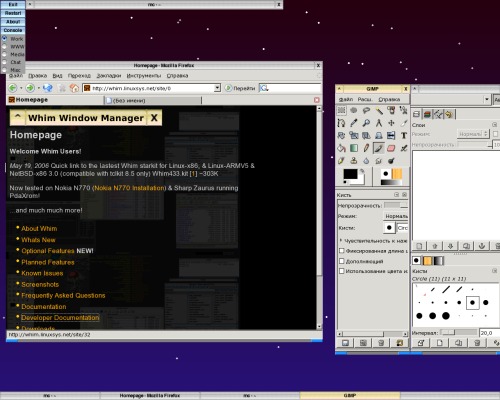Switch to the Channels tab in GIMP dock
This screenshot has width=500, height=400.
pyautogui.click(x=427, y=114)
